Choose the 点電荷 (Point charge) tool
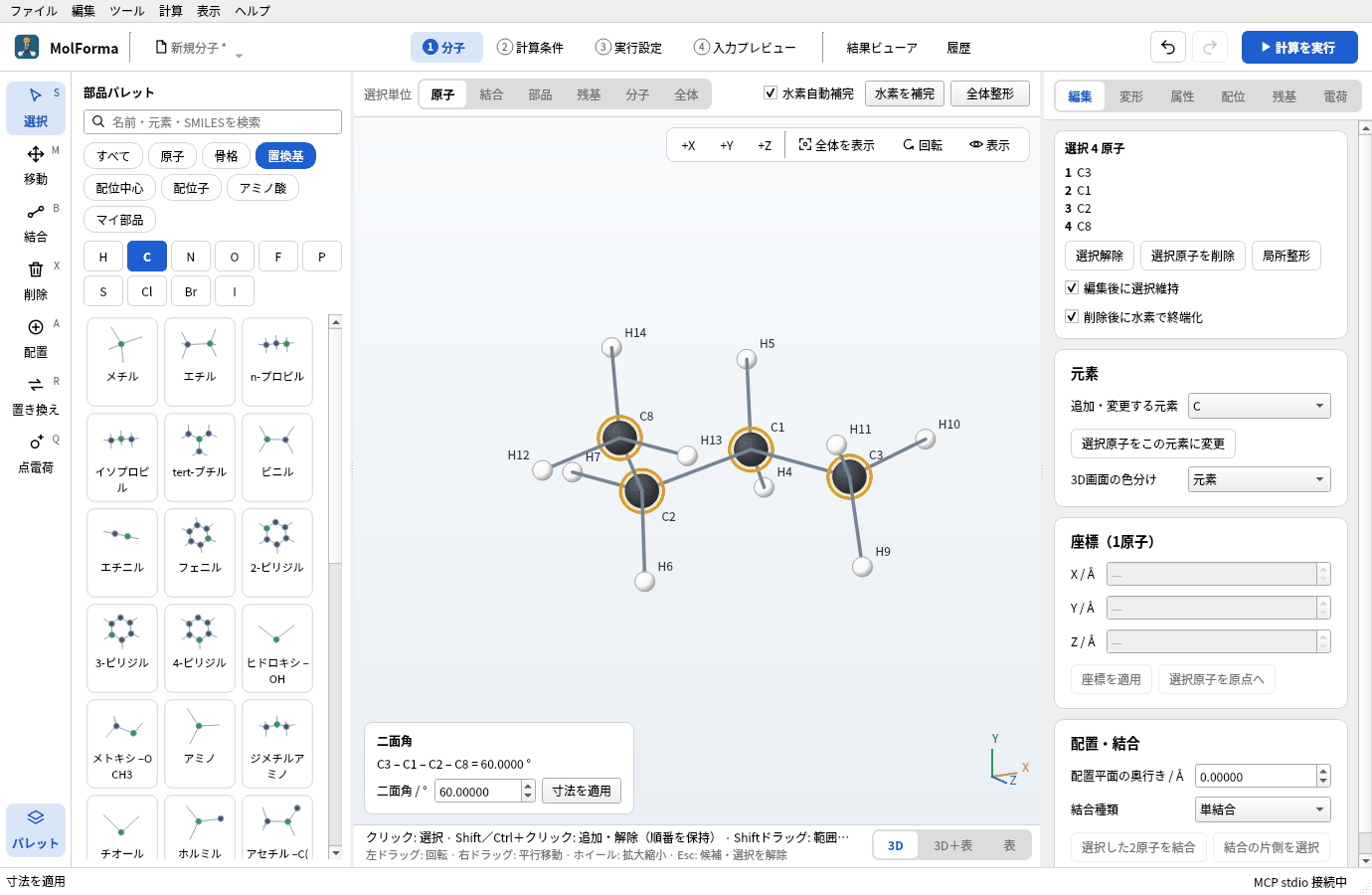 [36, 453]
